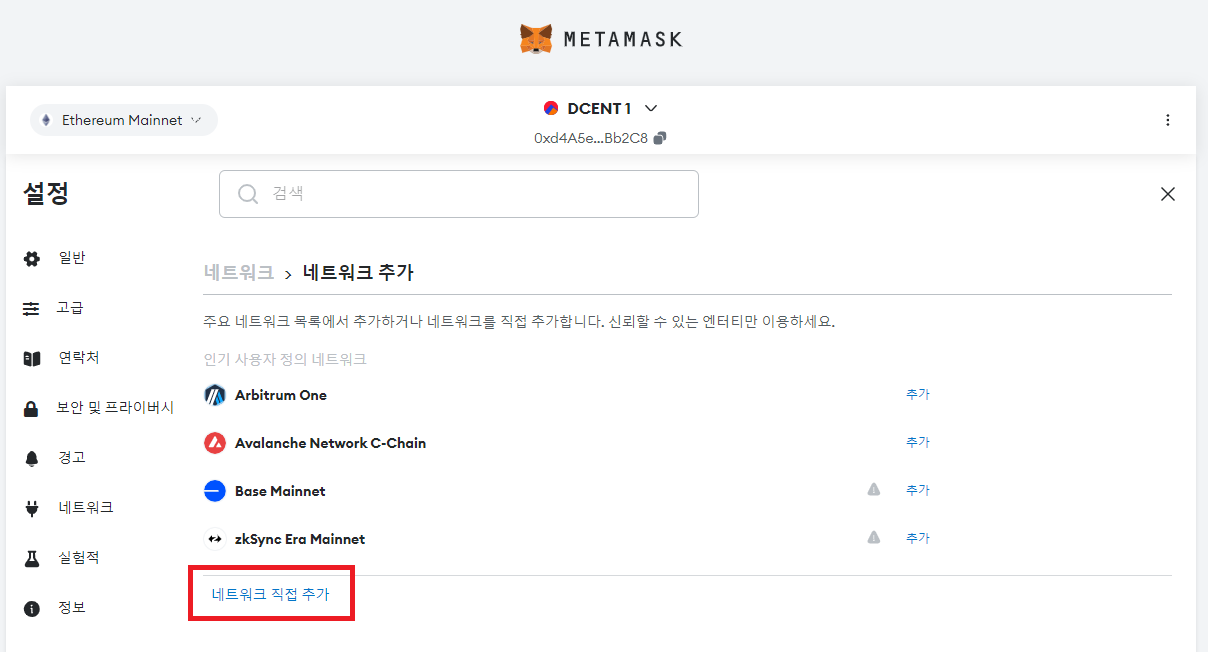Click 추가 to add Avalanche Network C-Chain
This screenshot has height=652, width=1208.
click(x=918, y=443)
